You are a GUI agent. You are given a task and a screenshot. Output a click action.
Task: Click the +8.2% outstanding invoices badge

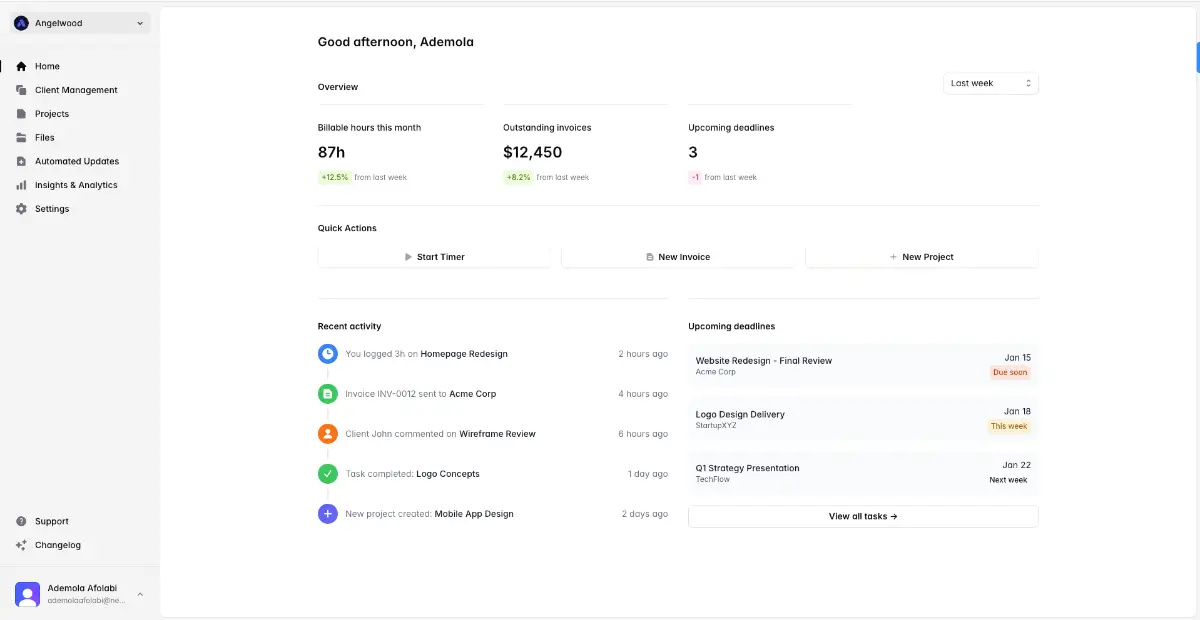(518, 177)
